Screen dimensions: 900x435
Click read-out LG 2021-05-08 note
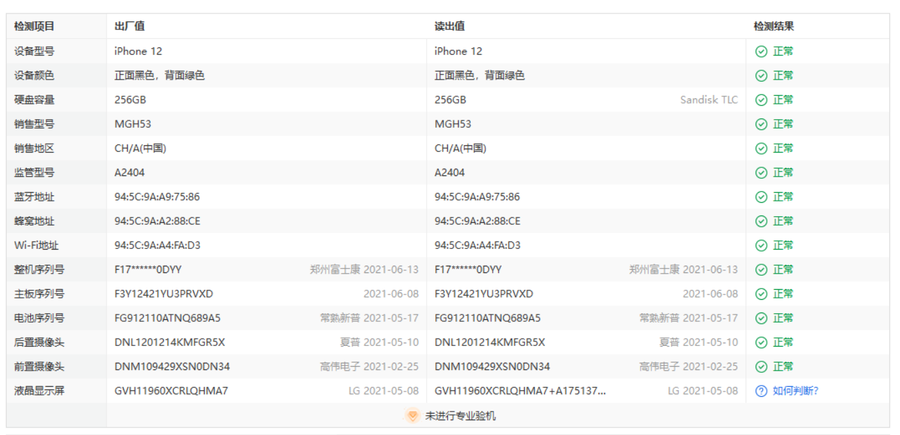click(703, 391)
